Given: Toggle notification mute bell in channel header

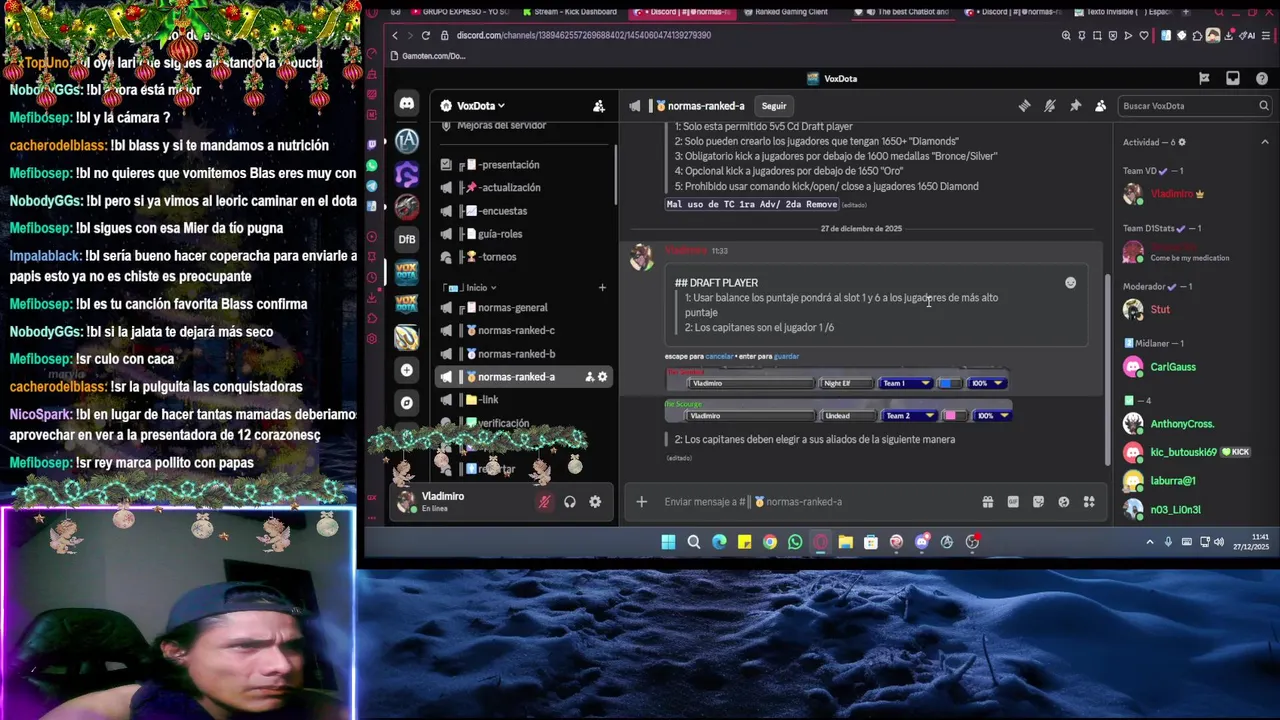Looking at the screenshot, I should (1049, 106).
